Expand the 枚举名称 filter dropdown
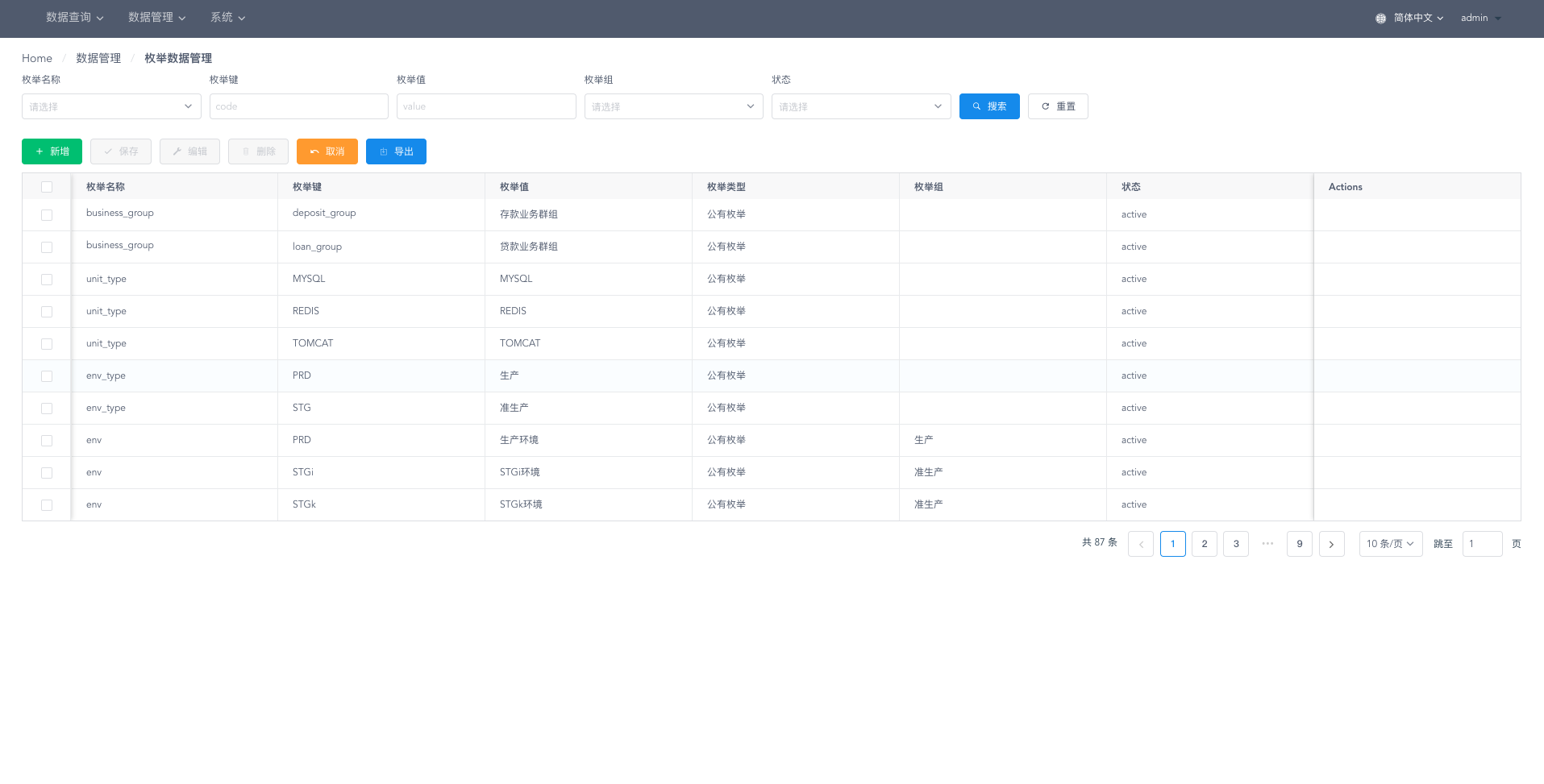1544x784 pixels. 111,106
